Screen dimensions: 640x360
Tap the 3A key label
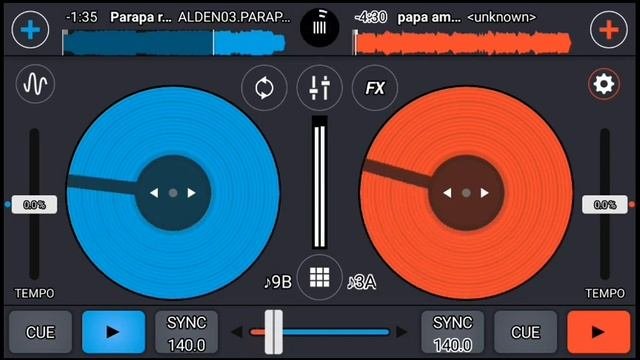click(362, 282)
